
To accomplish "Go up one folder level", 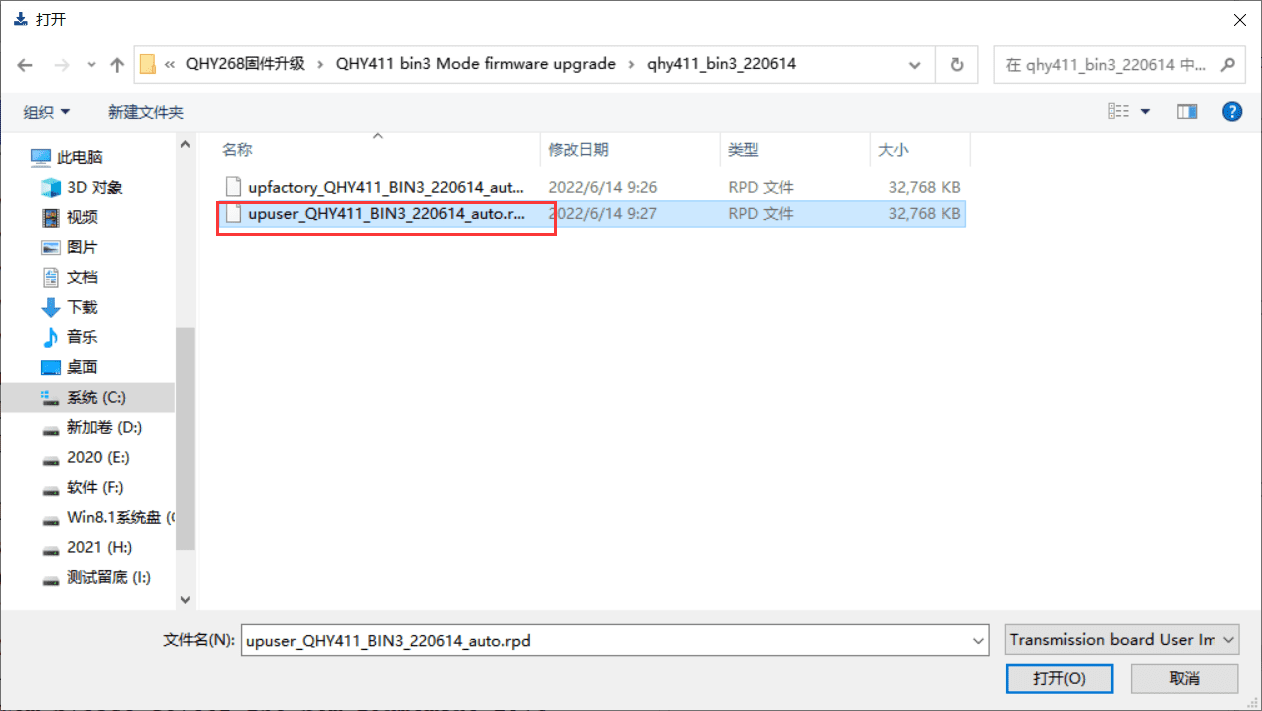I will point(117,65).
